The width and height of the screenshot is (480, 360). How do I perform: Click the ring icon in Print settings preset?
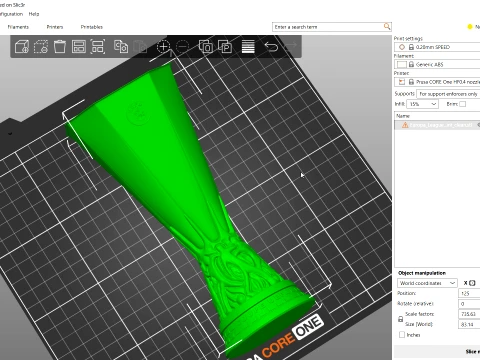pos(402,47)
